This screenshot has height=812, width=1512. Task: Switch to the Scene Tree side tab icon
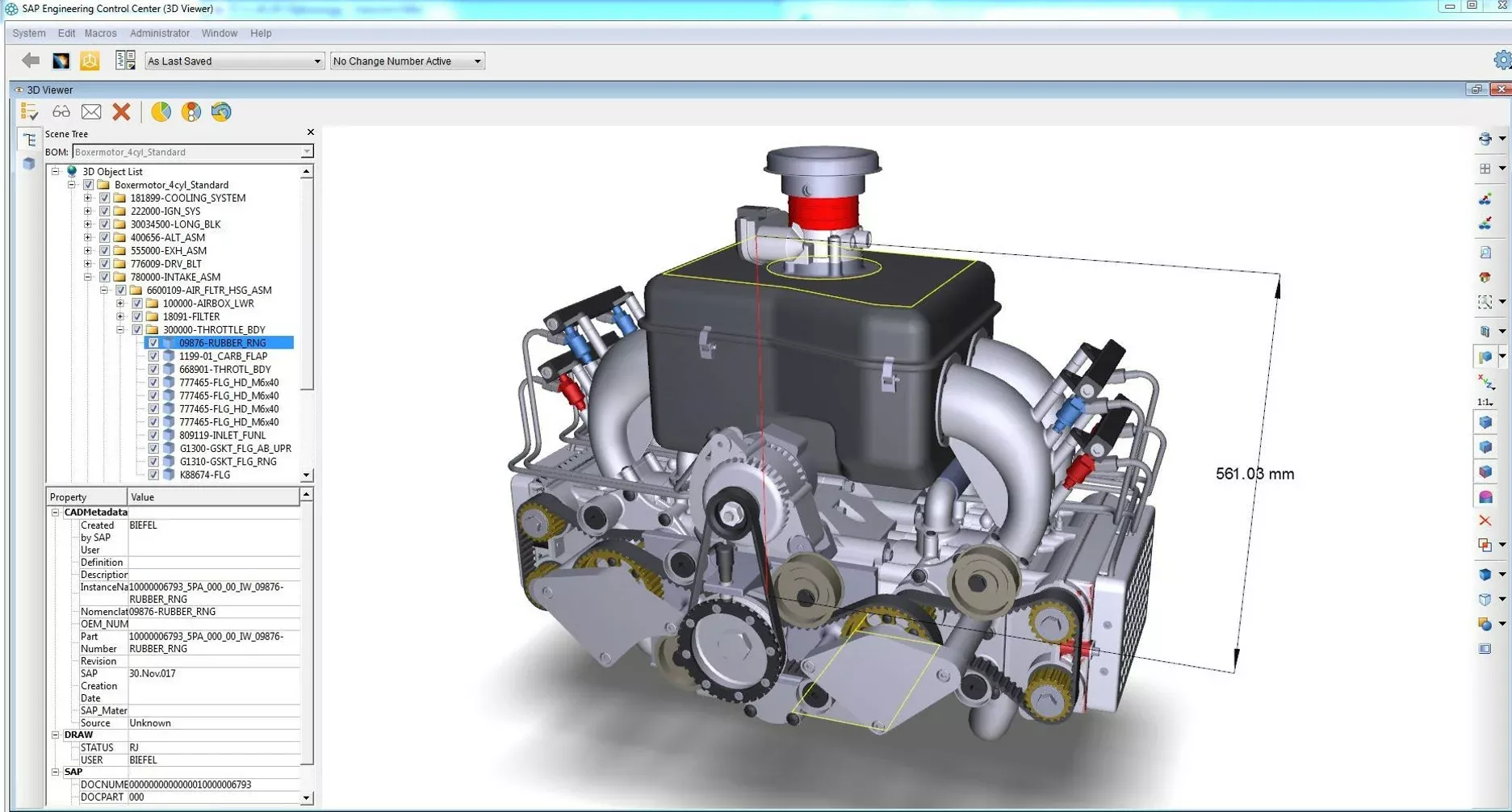29,140
